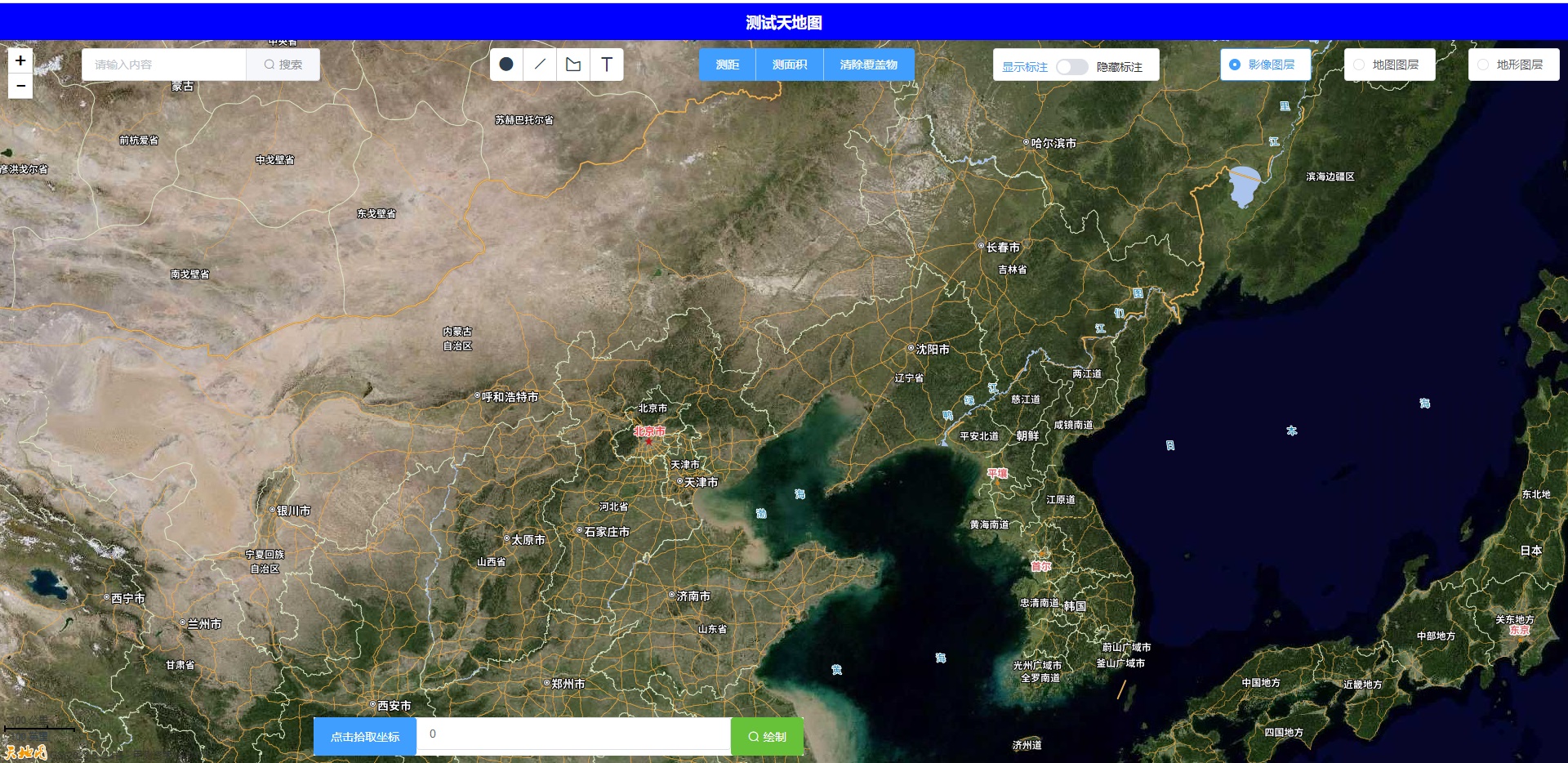Select the filled circle point drawing tool
Viewport: 1568px width, 763px height.
tap(506, 64)
